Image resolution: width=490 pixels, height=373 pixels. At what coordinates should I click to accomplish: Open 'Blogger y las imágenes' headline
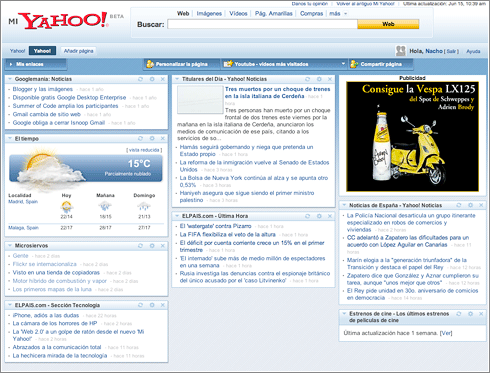click(43, 89)
